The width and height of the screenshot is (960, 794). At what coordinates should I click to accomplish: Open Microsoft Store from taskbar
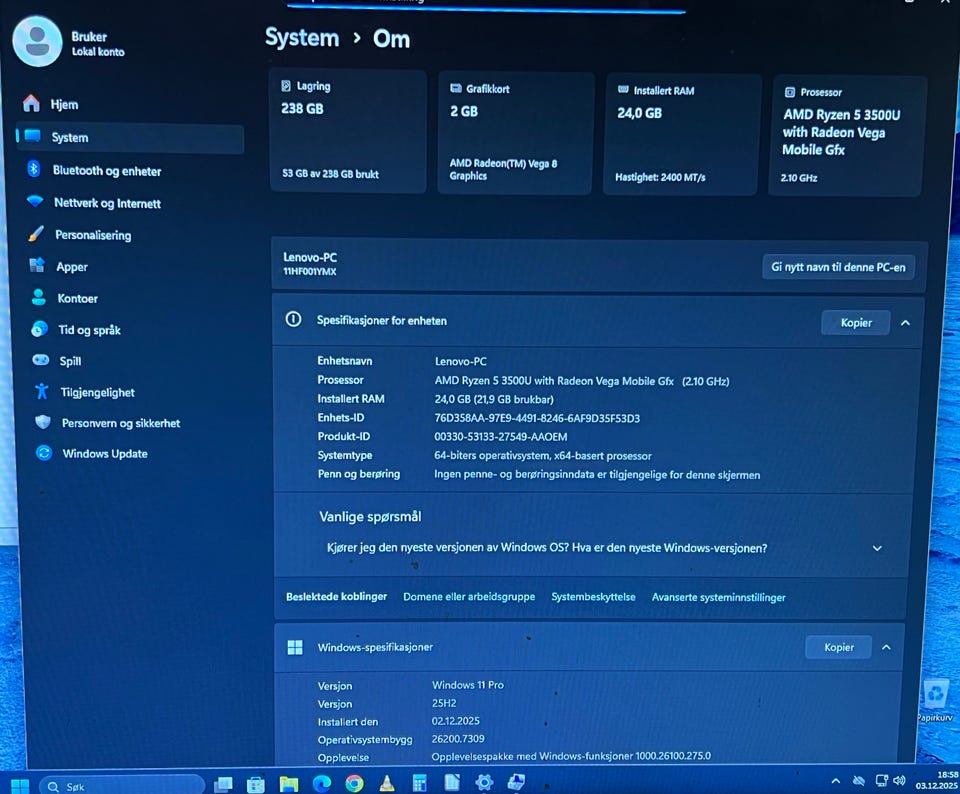pos(256,784)
